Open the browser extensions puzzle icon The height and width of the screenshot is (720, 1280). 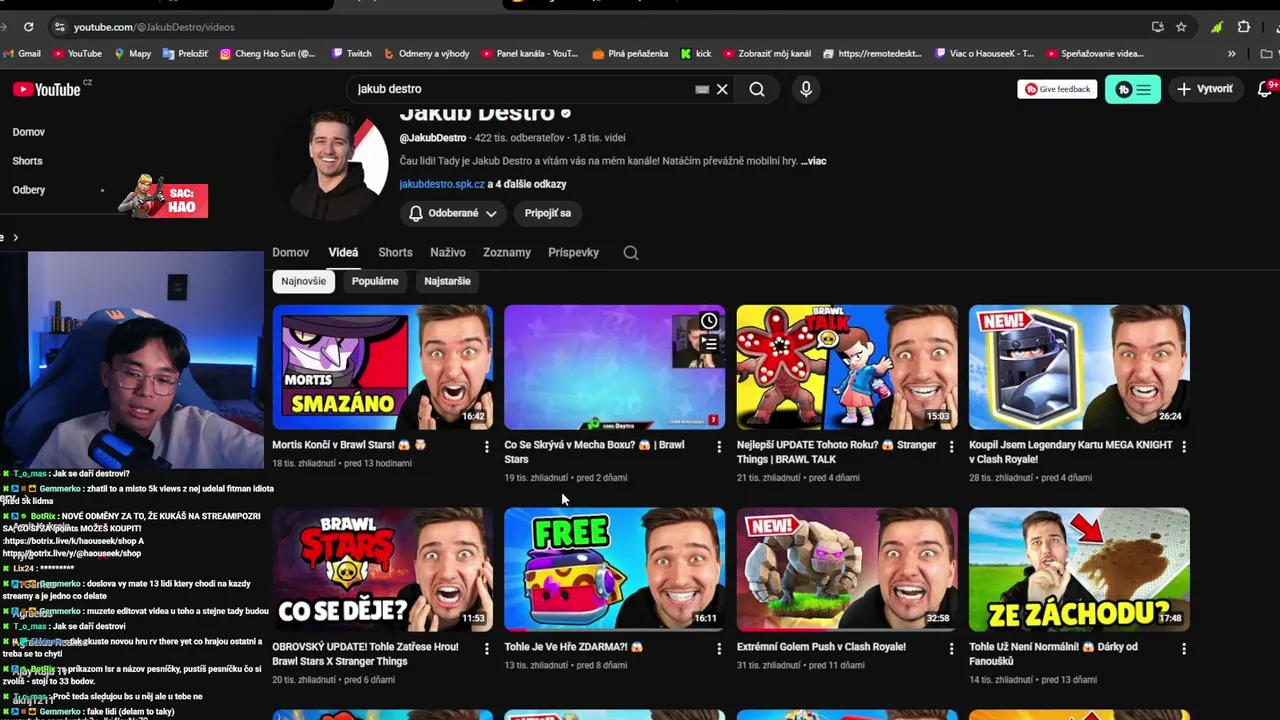[1244, 27]
